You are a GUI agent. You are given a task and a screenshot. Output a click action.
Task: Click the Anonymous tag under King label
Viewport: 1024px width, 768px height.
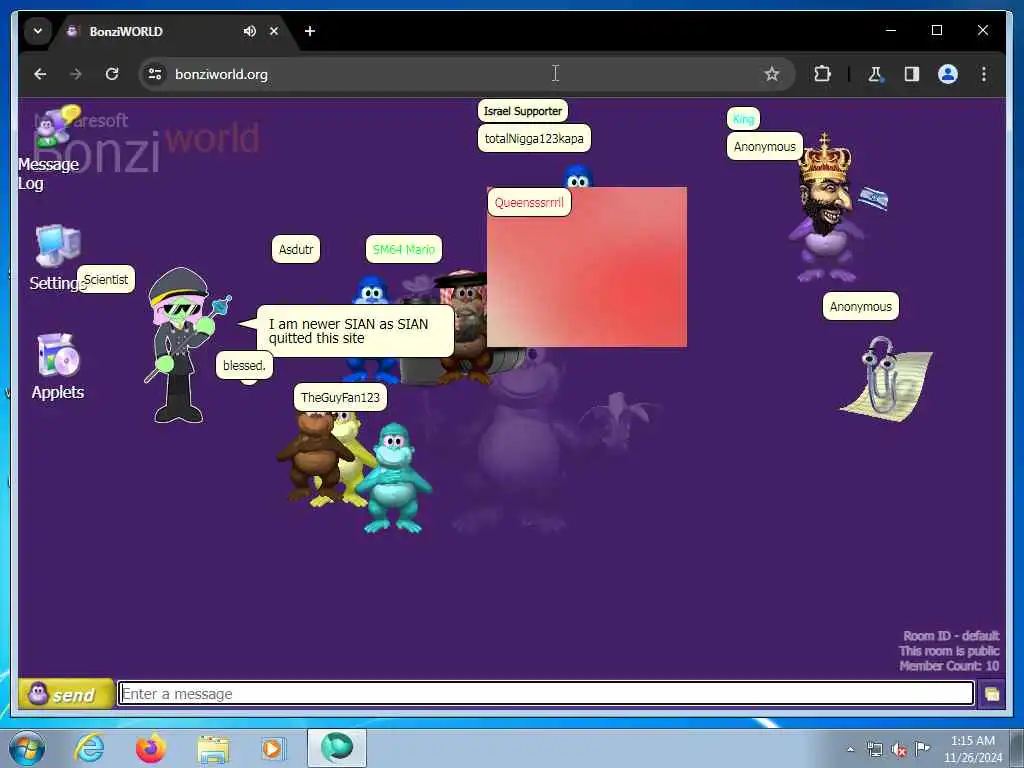(765, 146)
